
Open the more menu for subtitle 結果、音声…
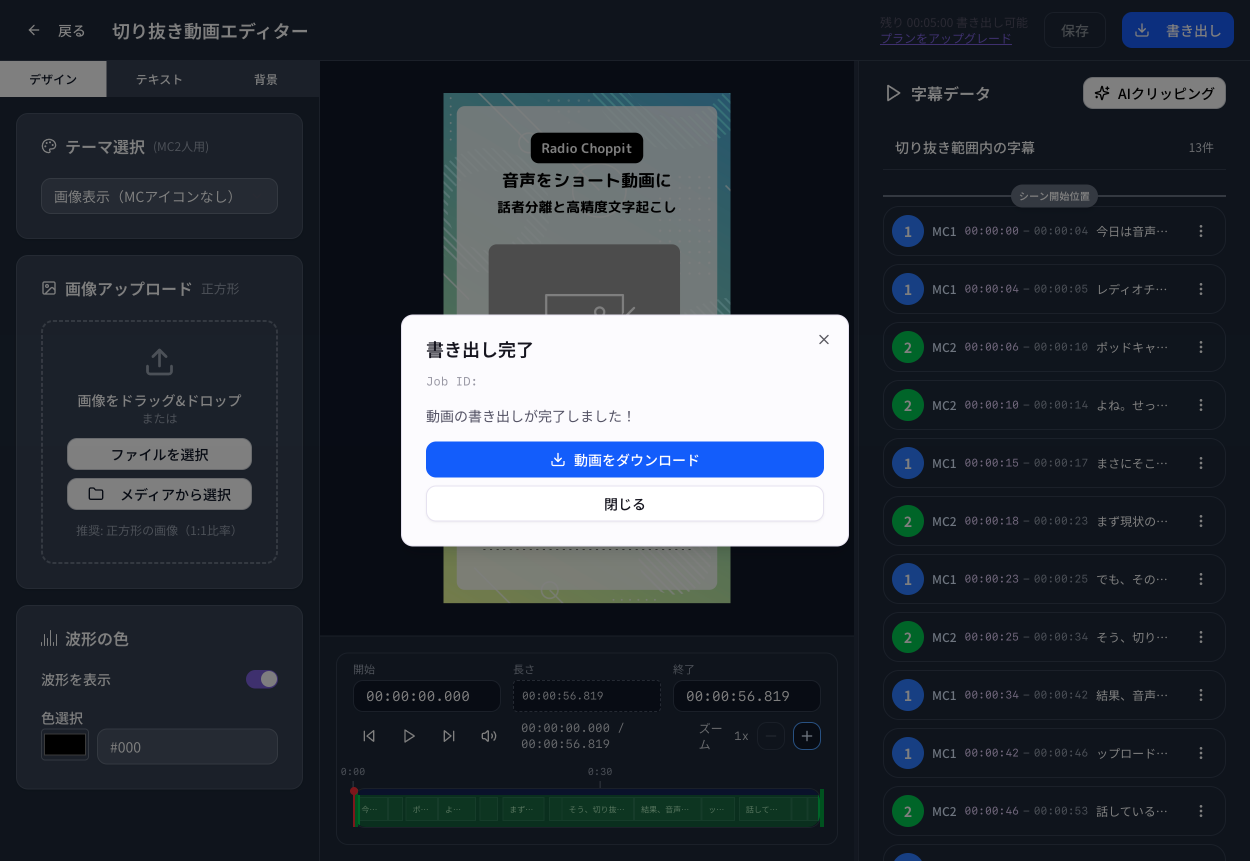[x=1201, y=695]
